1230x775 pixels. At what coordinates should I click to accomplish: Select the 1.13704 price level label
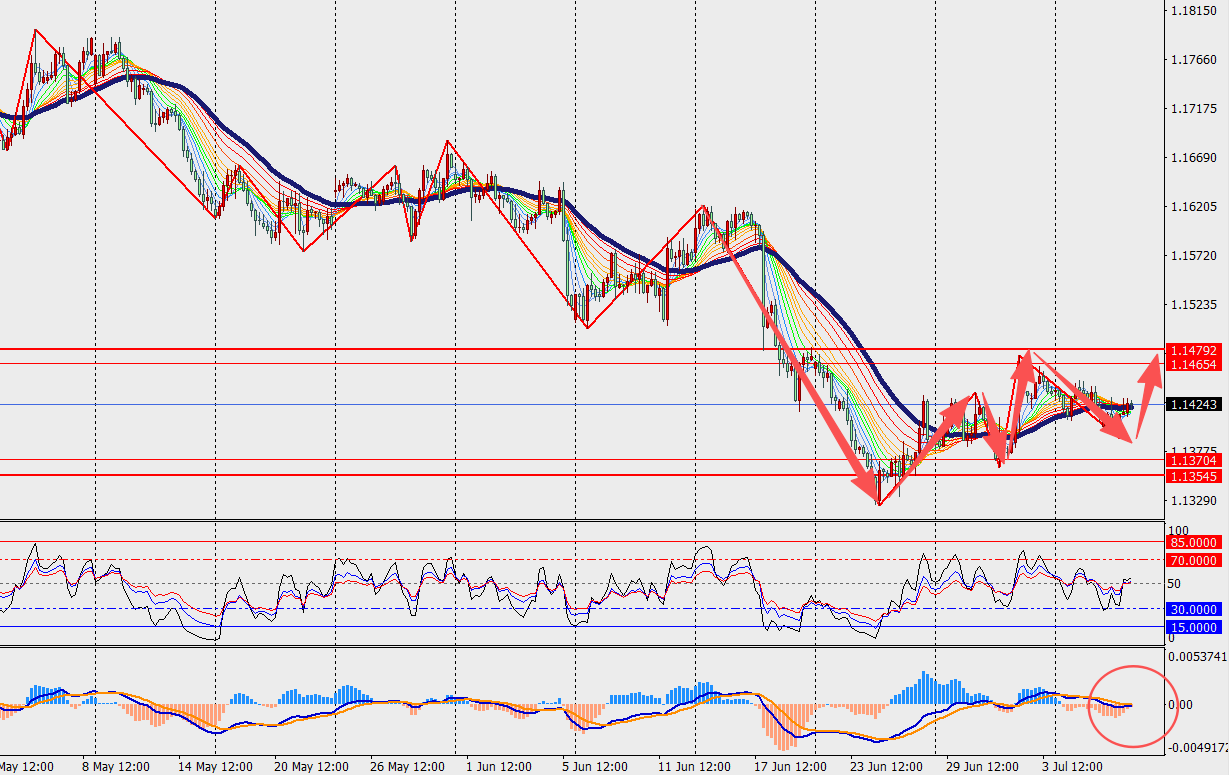1193,460
